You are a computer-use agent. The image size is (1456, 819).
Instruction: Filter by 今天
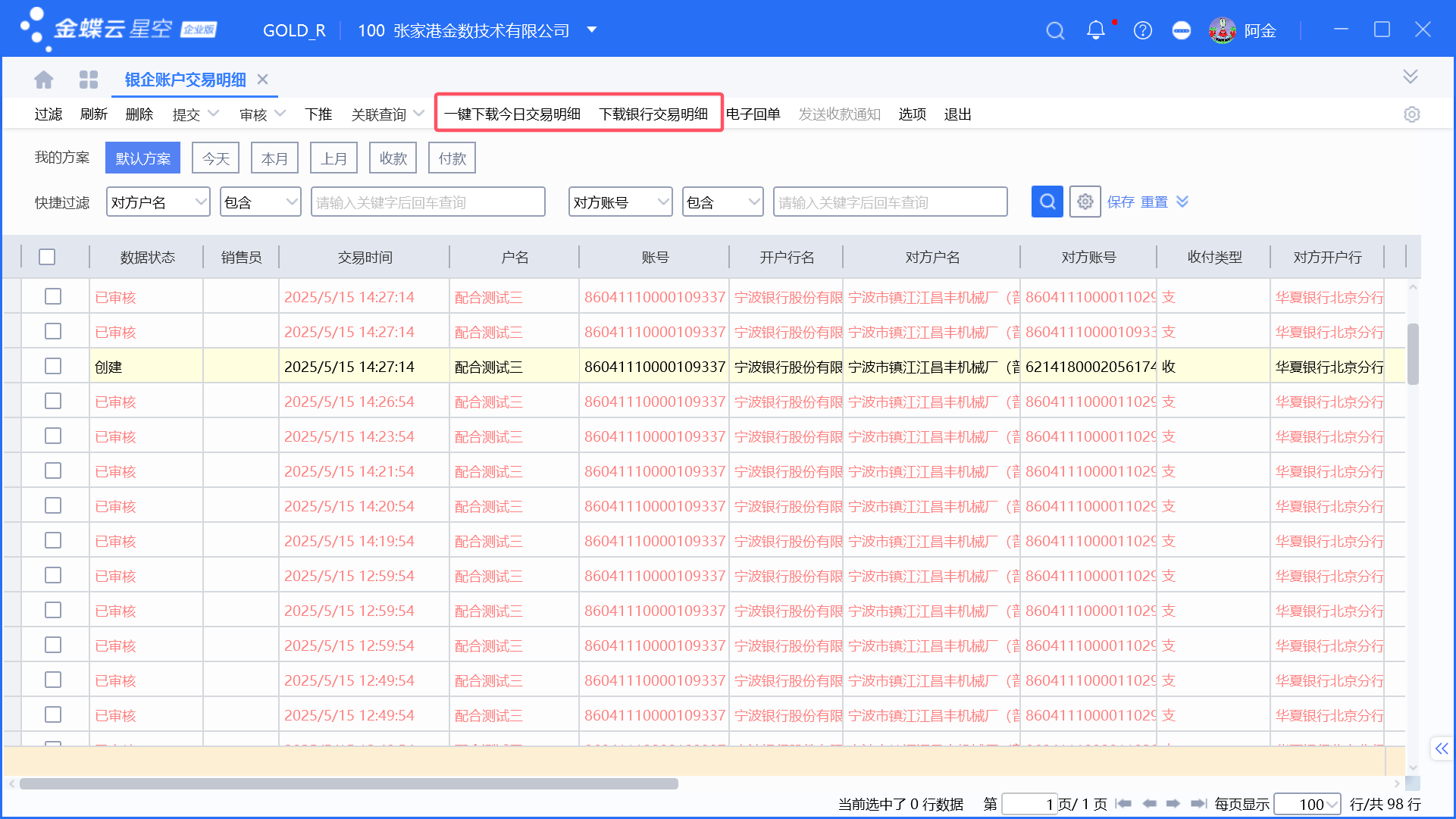click(216, 158)
